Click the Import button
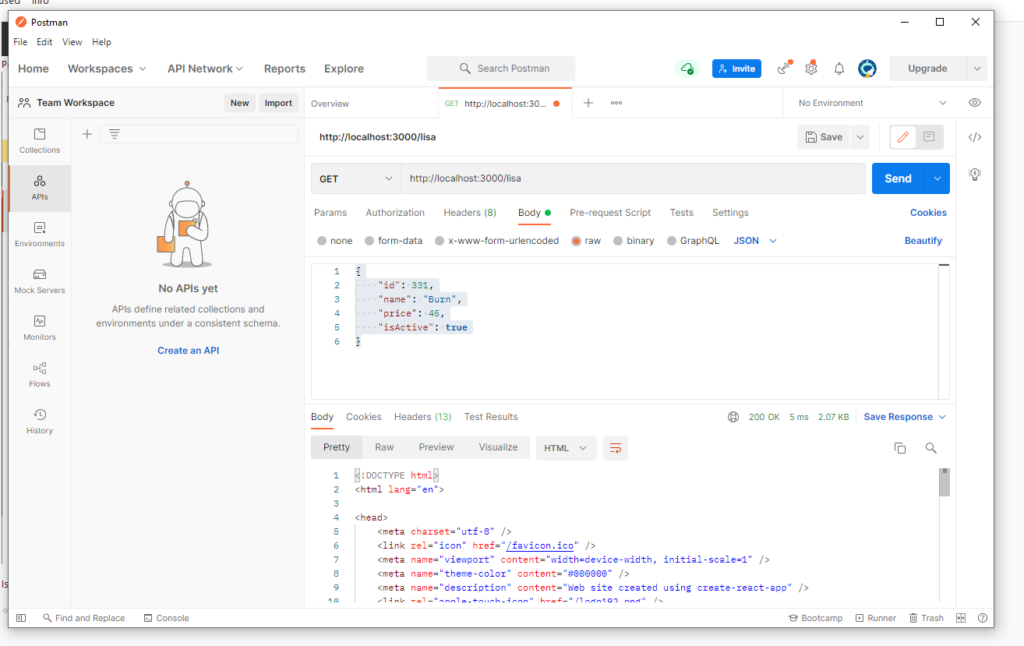Screen dimensions: 1024x646 [x=278, y=103]
